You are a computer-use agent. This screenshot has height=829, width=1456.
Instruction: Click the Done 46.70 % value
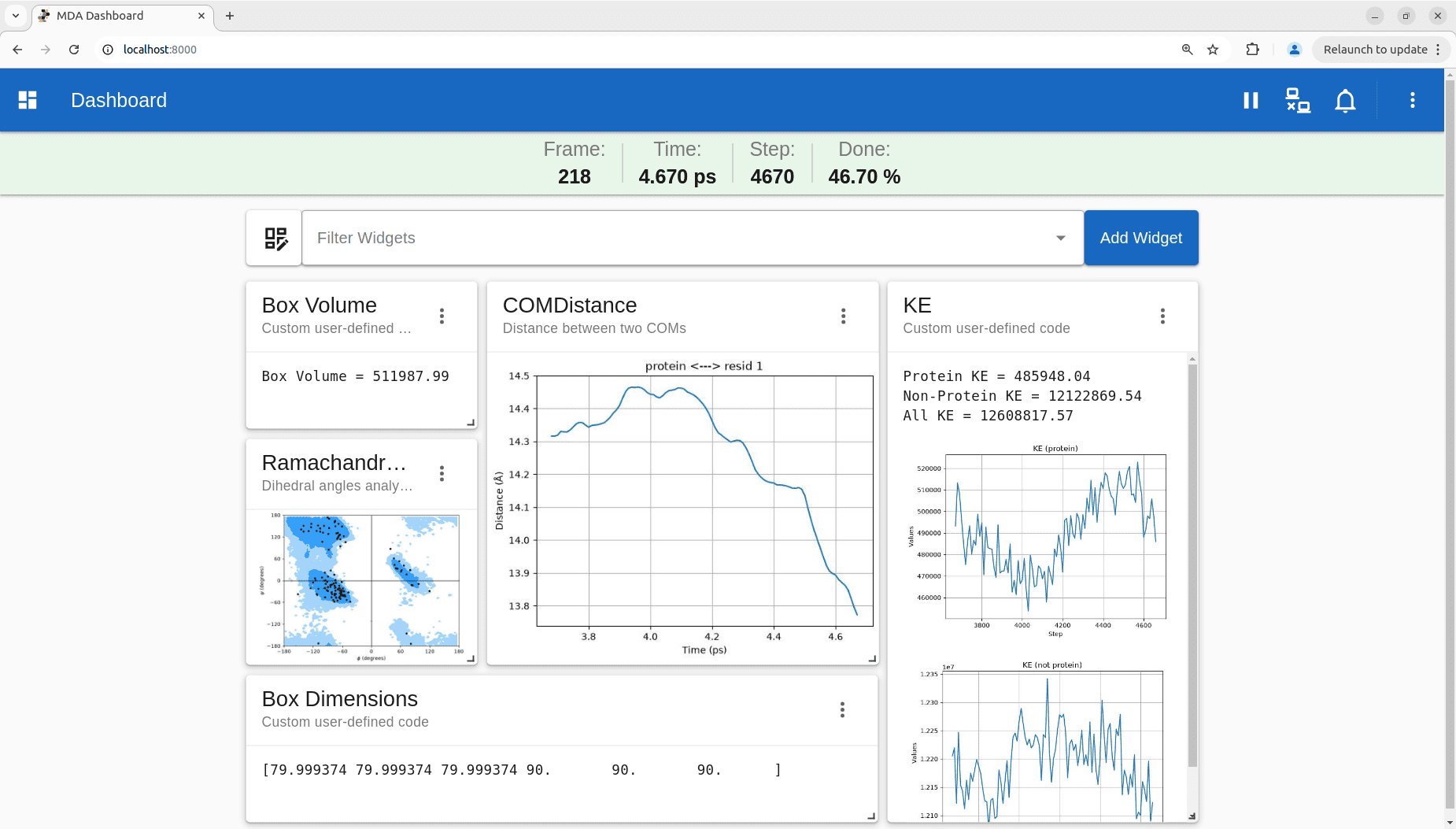coord(864,176)
